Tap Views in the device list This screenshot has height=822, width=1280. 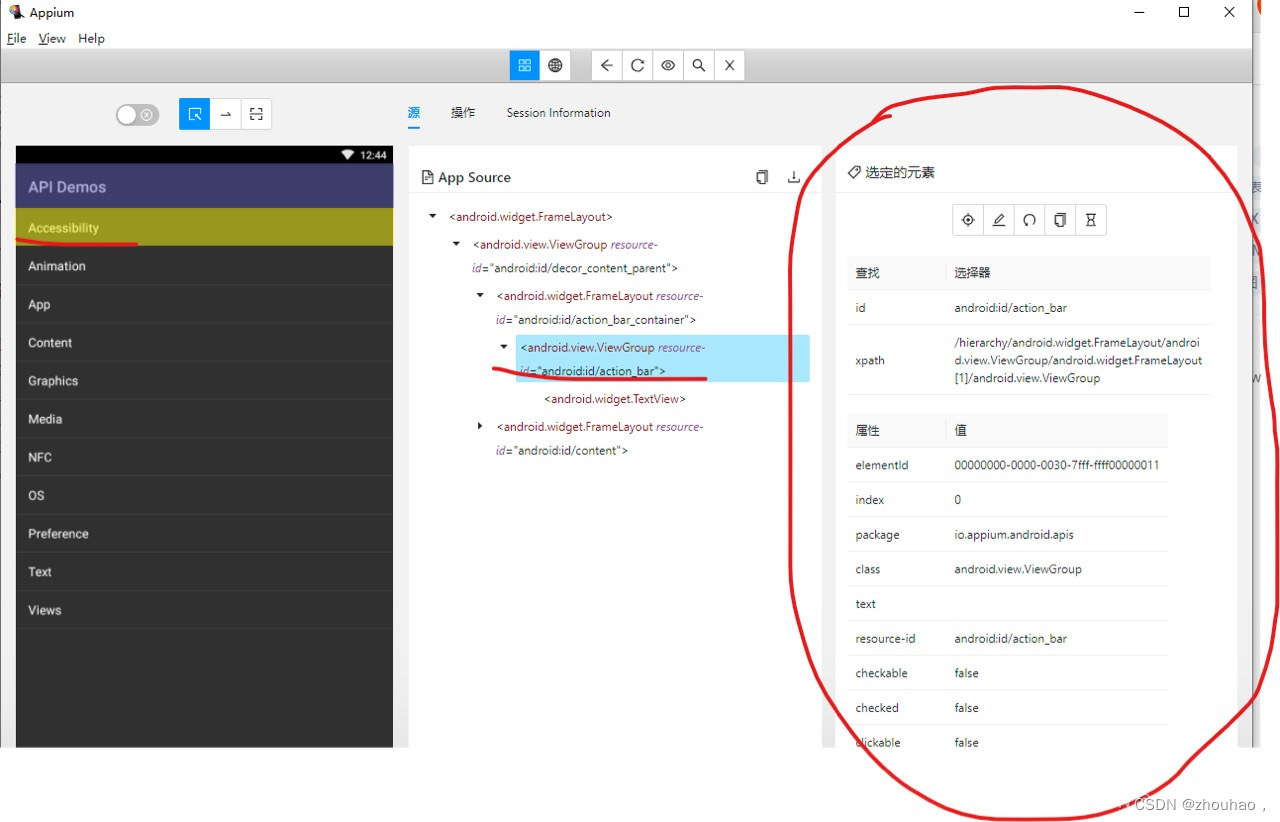tap(204, 610)
